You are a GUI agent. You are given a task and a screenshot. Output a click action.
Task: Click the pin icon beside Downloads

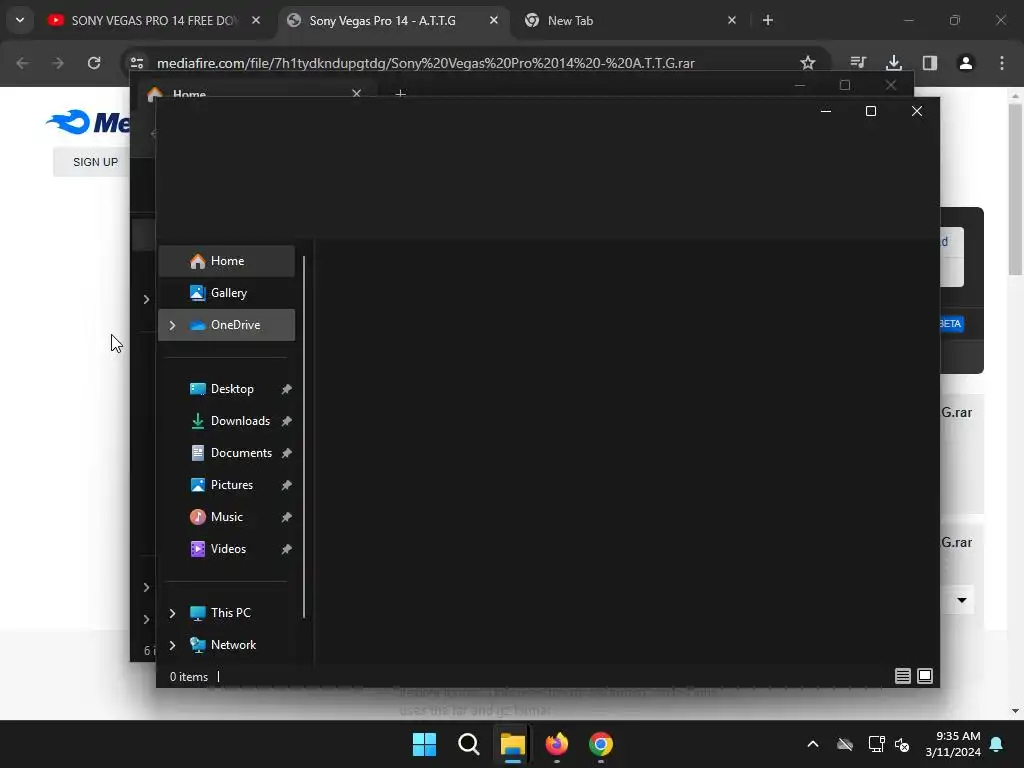286,421
